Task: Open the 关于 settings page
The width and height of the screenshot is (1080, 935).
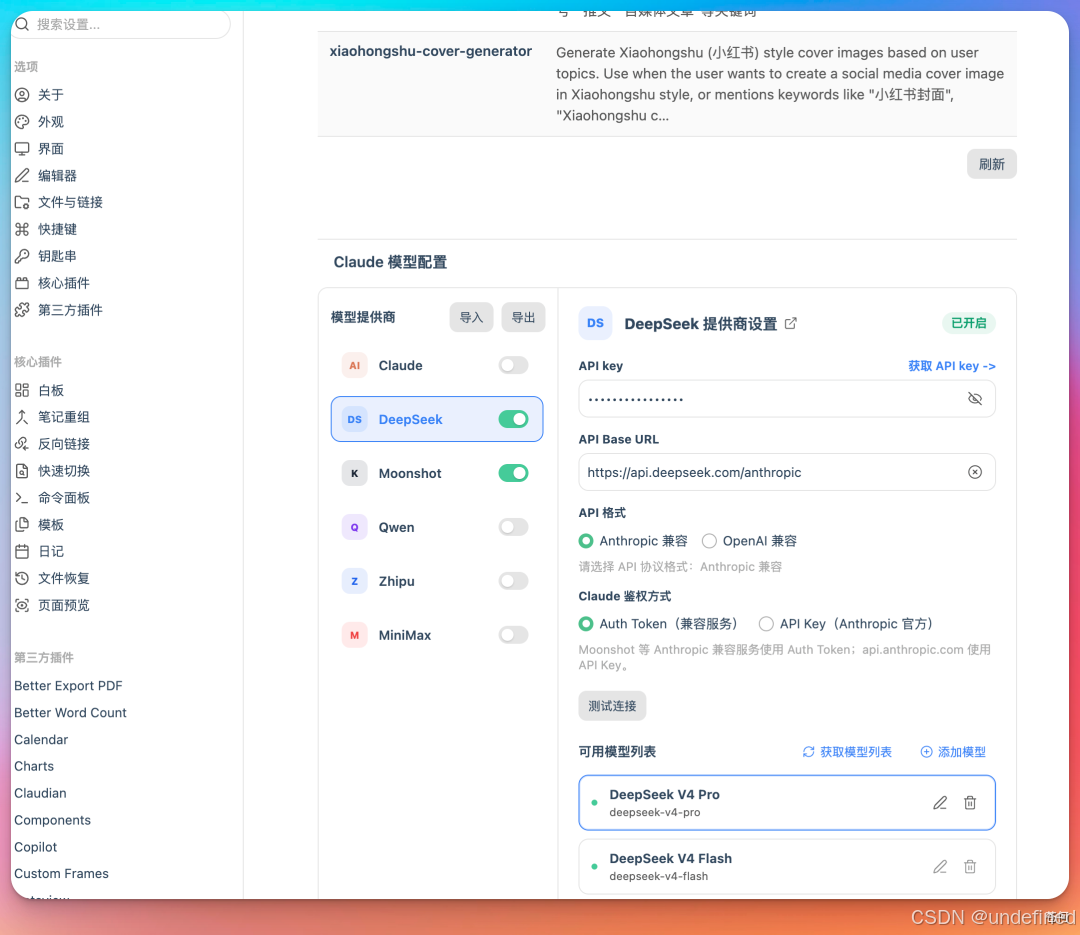Action: [x=50, y=94]
